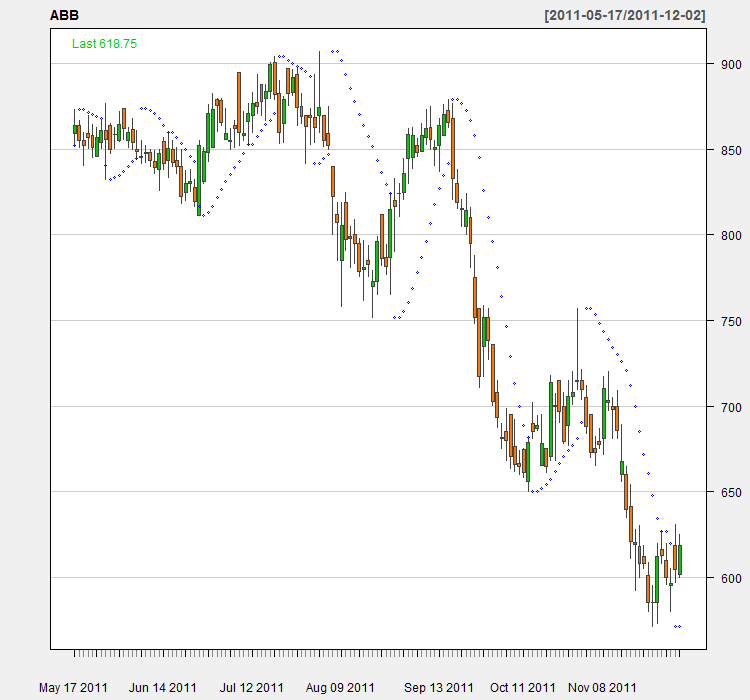
Task: Click the lowest blue SAR dot at bottom right
Action: point(679,627)
